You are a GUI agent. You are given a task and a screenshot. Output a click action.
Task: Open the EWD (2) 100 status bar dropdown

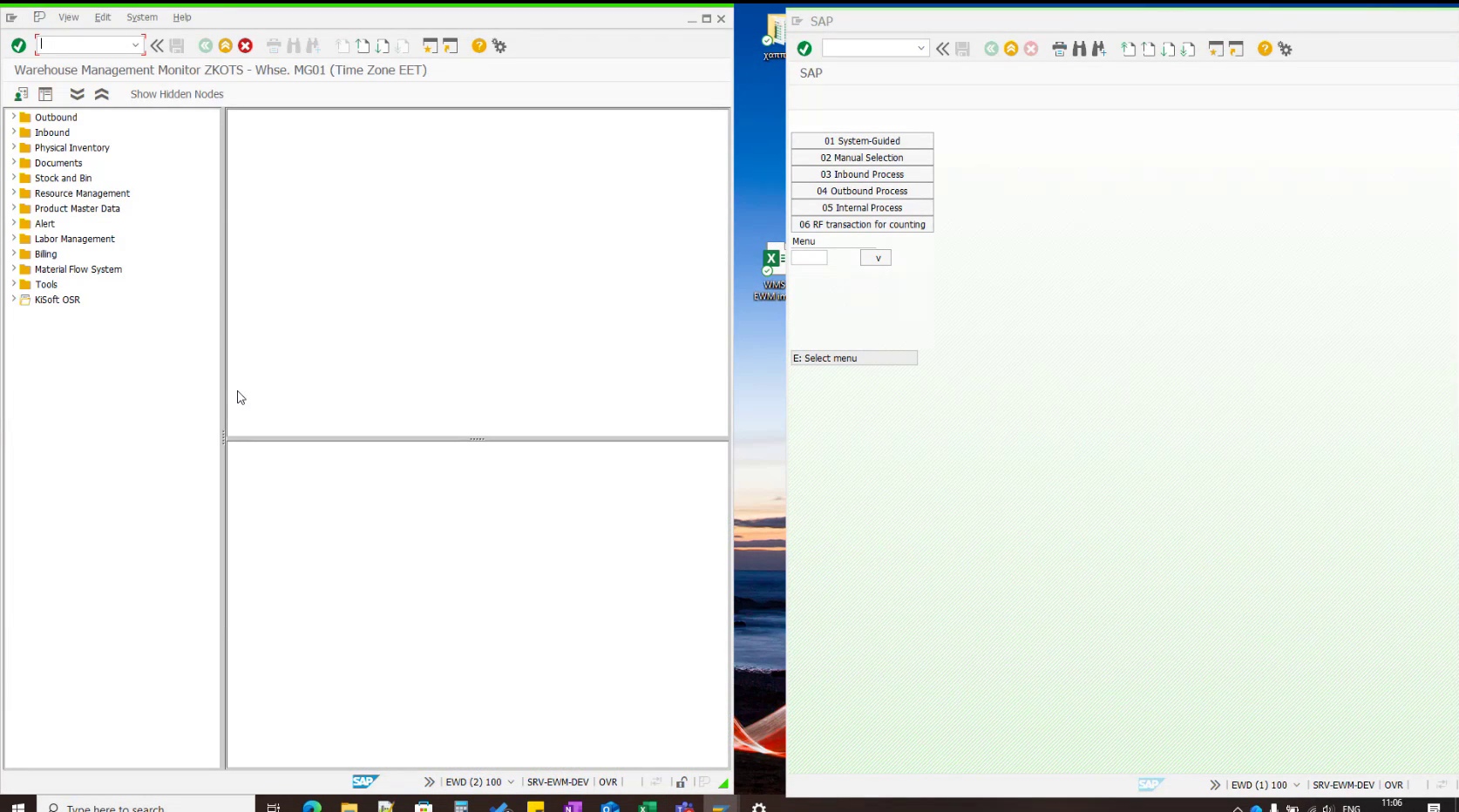[512, 782]
